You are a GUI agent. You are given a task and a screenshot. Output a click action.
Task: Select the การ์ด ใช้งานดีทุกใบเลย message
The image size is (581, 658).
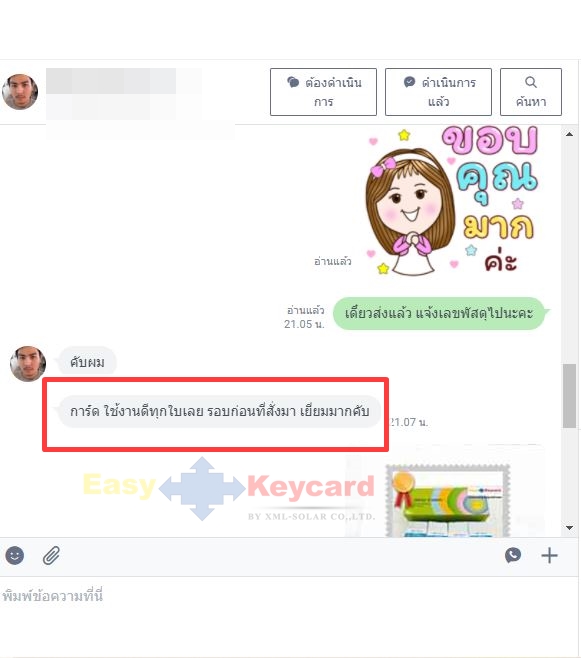[219, 411]
